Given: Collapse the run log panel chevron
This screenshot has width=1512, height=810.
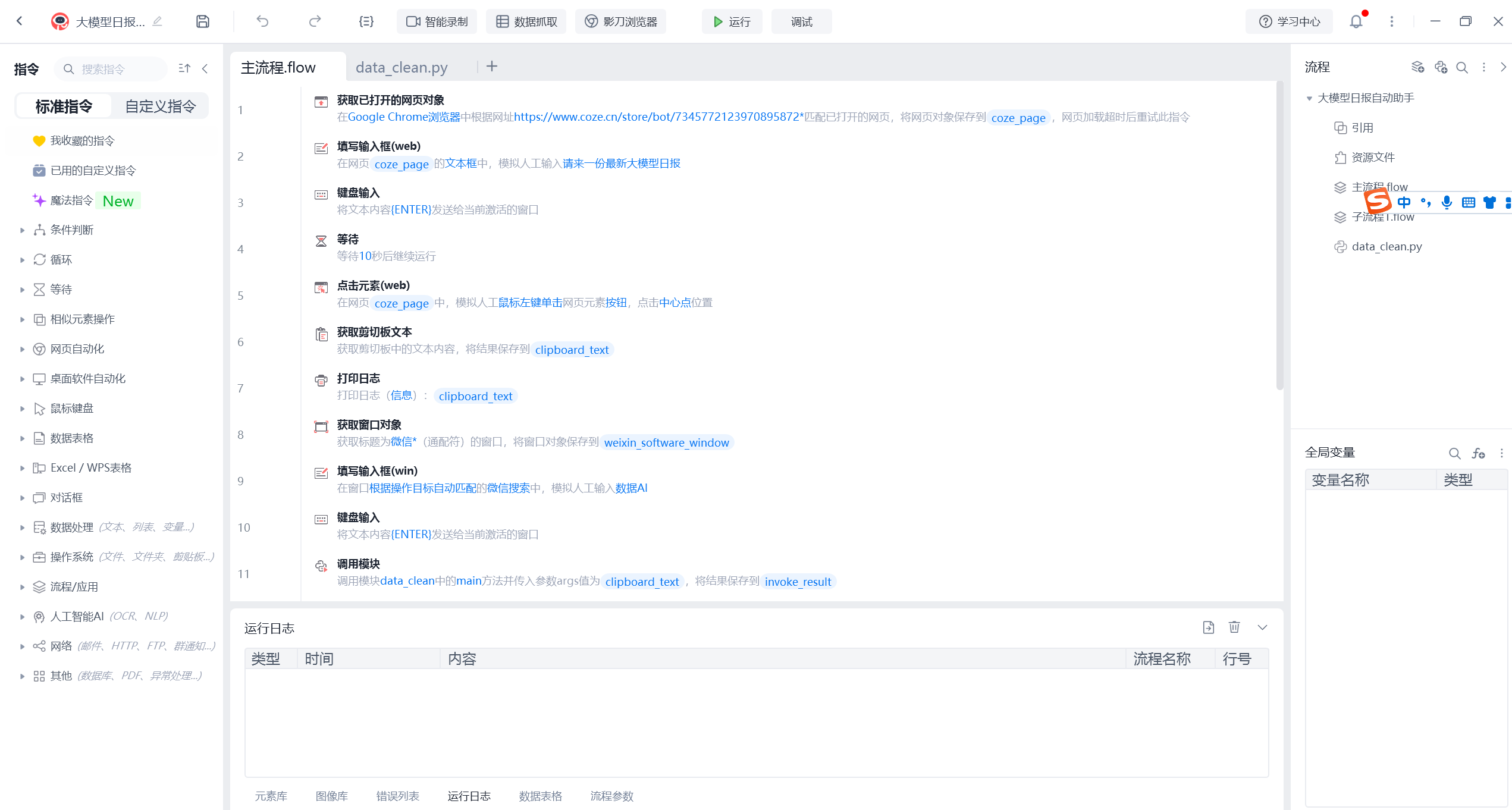Looking at the screenshot, I should point(1262,627).
